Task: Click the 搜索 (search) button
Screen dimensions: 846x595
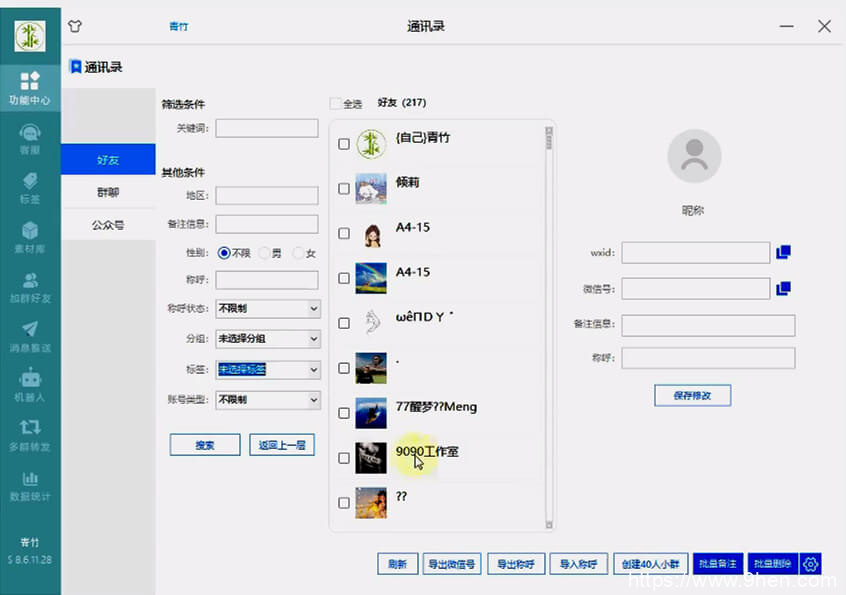Action: (205, 444)
